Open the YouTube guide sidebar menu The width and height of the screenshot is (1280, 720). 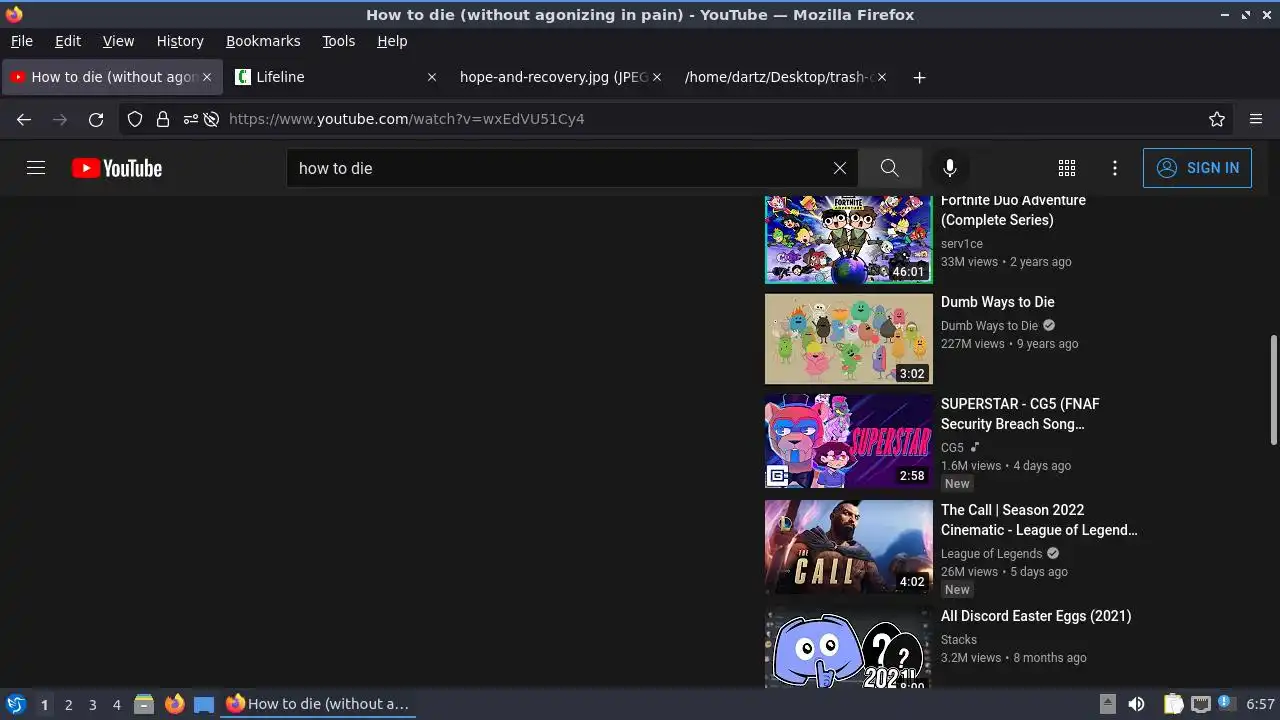pyautogui.click(x=36, y=168)
